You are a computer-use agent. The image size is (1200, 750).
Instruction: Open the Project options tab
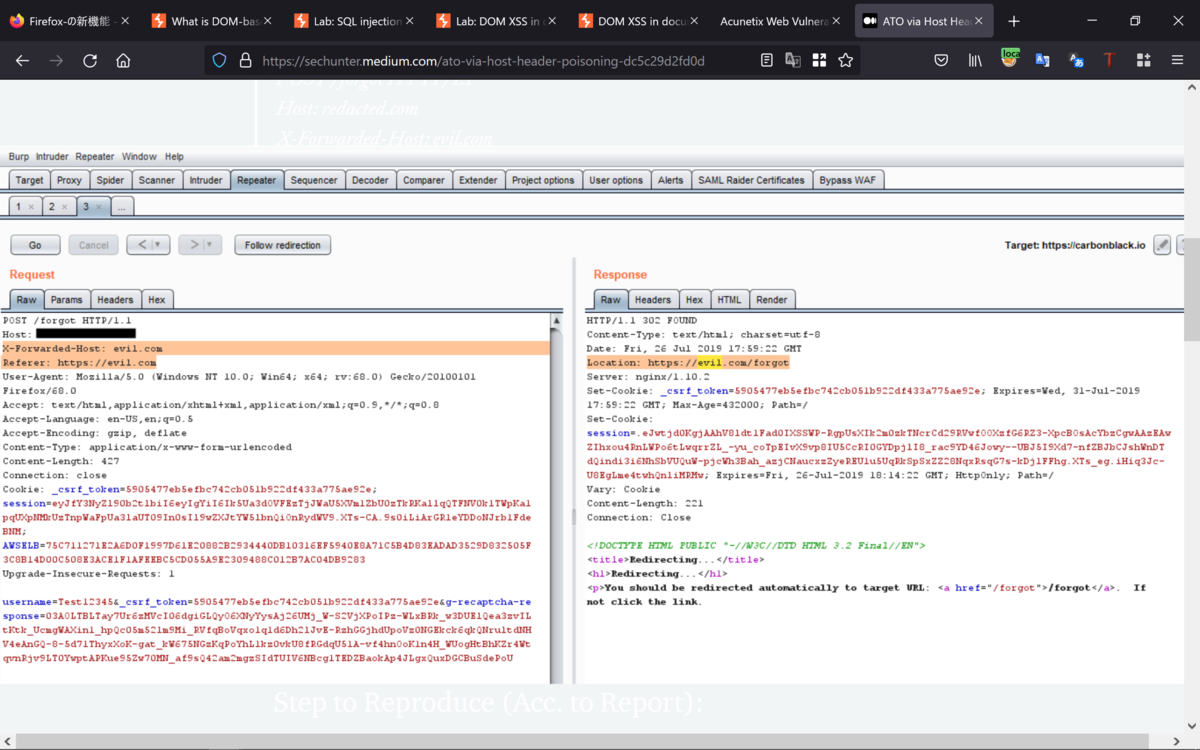click(x=543, y=180)
